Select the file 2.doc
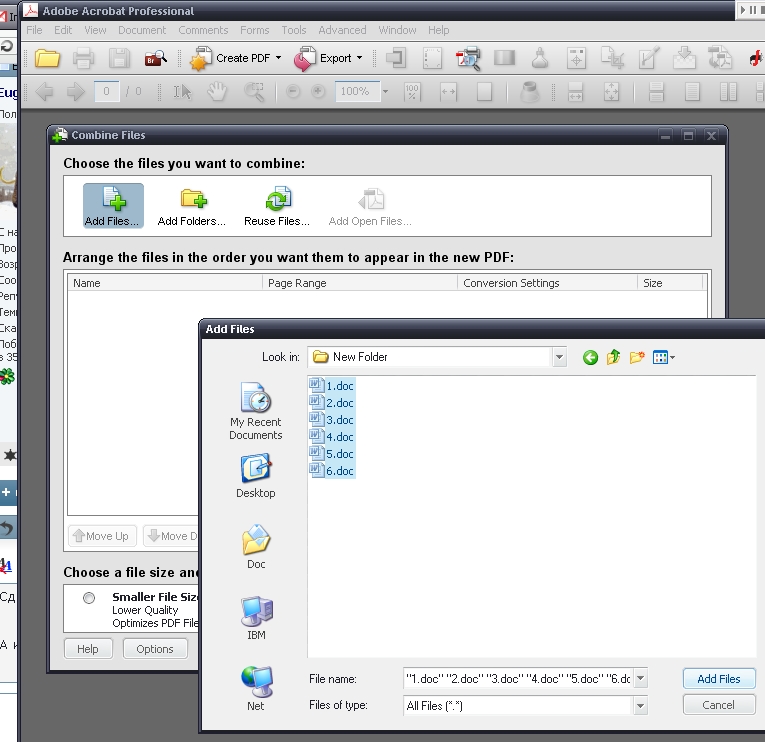Screen dimensions: 765x742 click(x=332, y=403)
